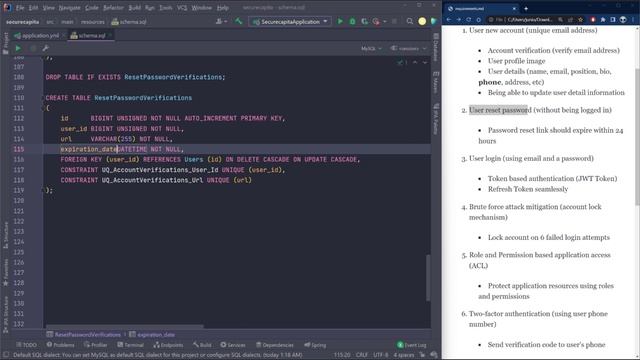Image resolution: width=640 pixels, height=360 pixels.
Task: Toggle read-only lock icon in status bar
Action: (422, 355)
